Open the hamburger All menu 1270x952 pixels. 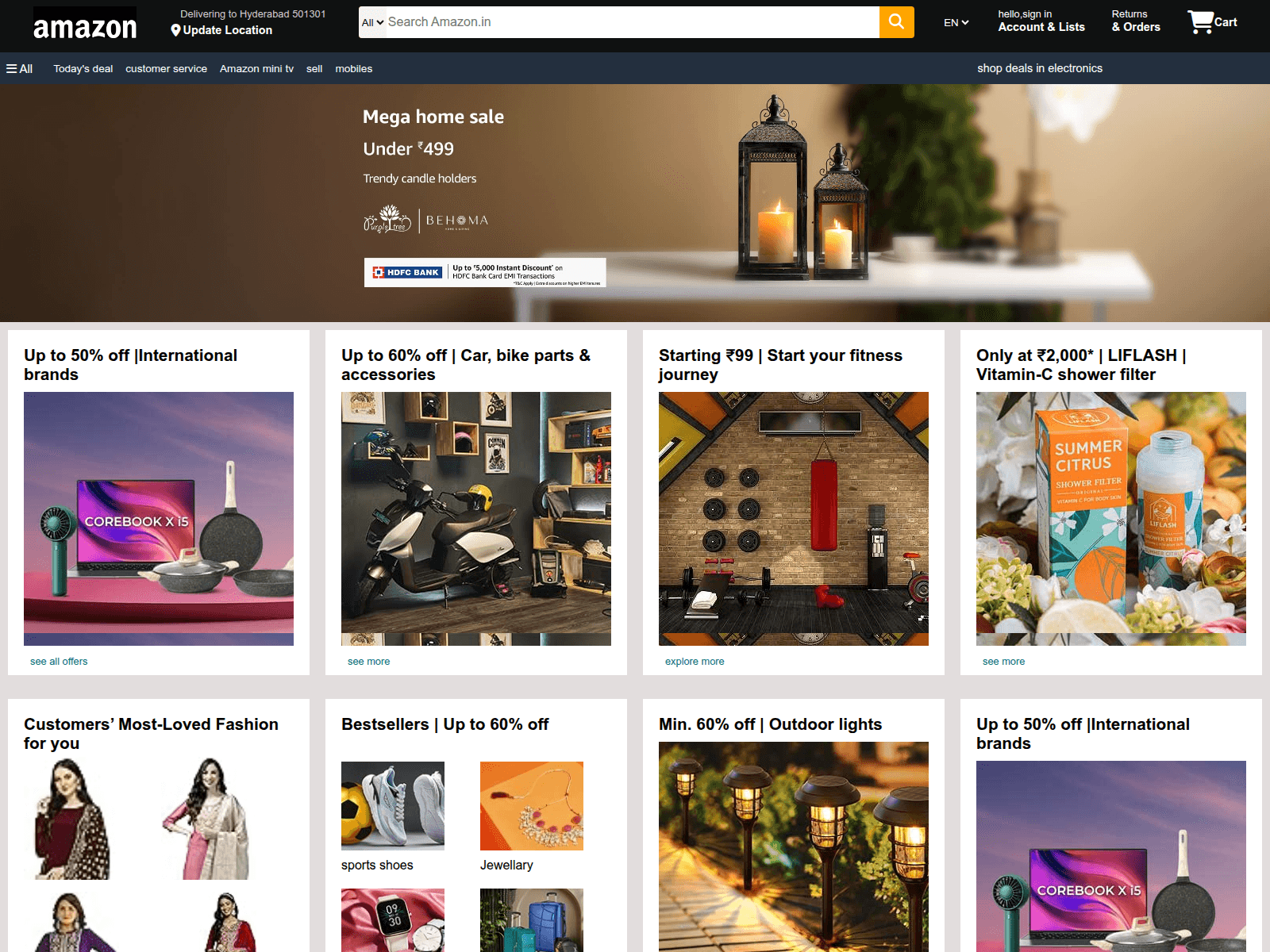click(x=20, y=69)
